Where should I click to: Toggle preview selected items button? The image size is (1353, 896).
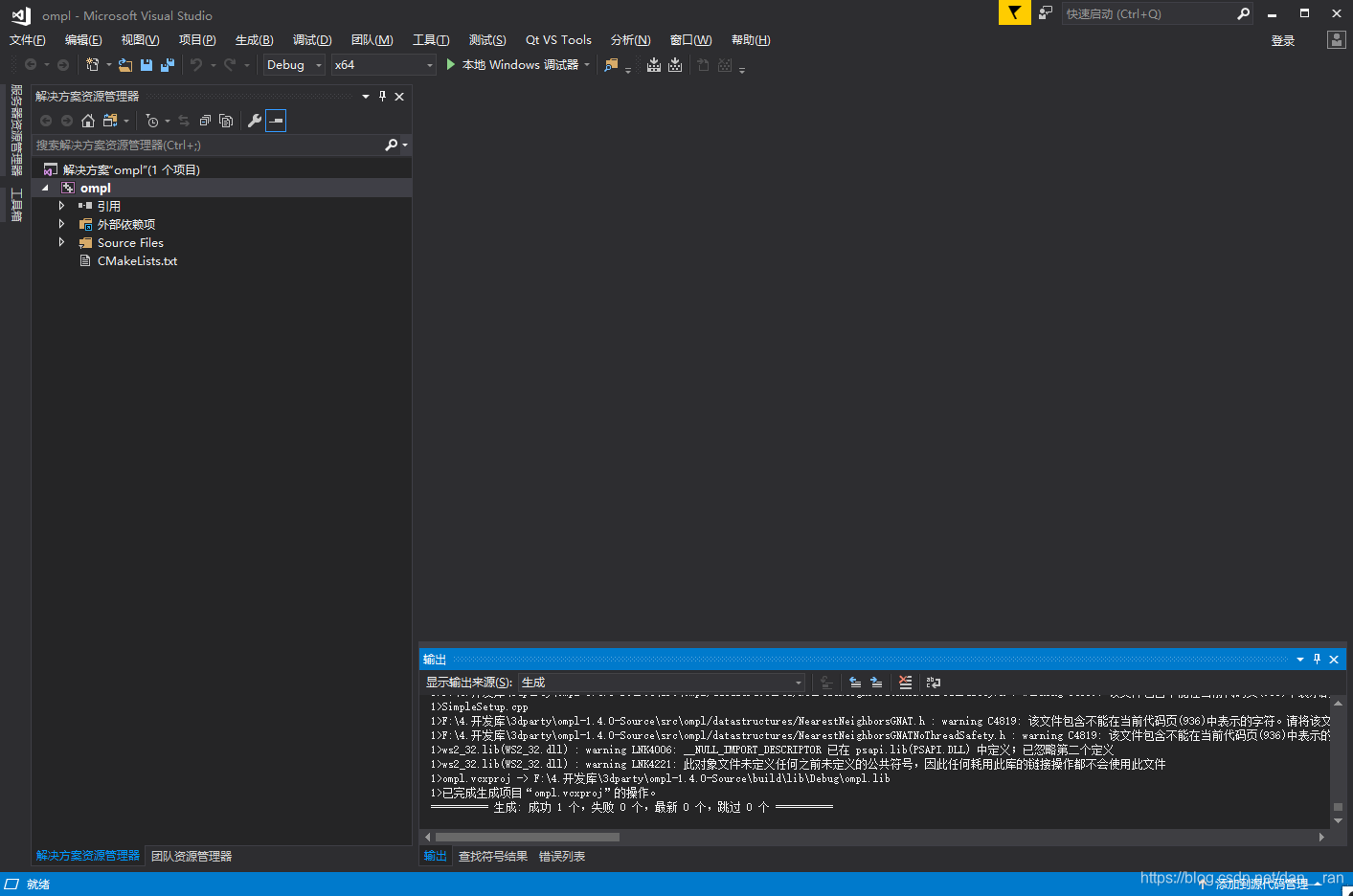(x=276, y=121)
